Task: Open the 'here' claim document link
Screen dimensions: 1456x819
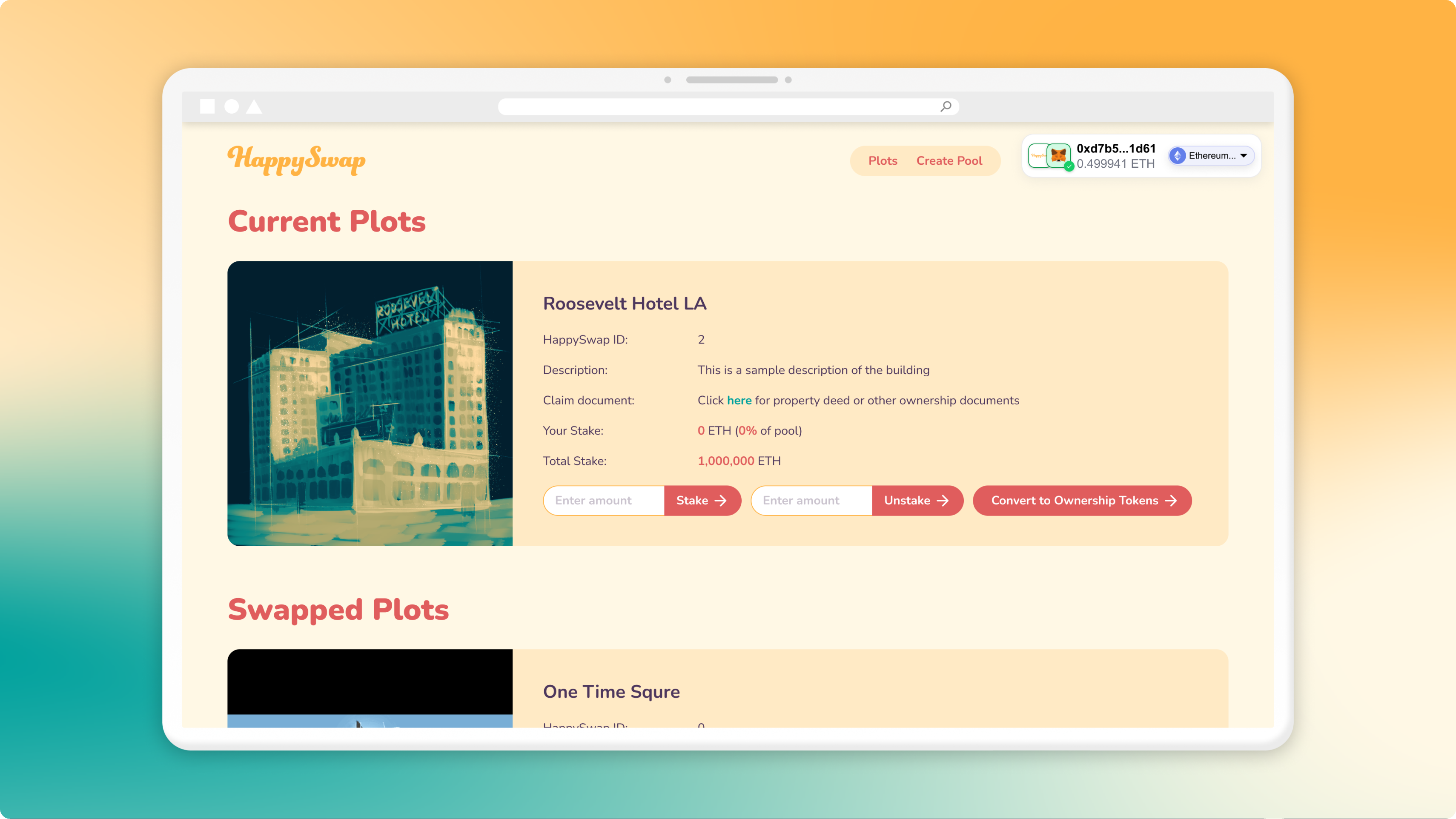Action: tap(739, 400)
